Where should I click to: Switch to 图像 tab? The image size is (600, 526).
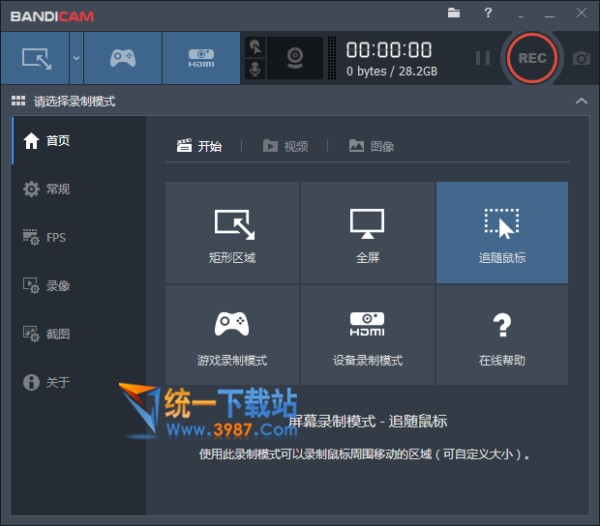(x=372, y=146)
